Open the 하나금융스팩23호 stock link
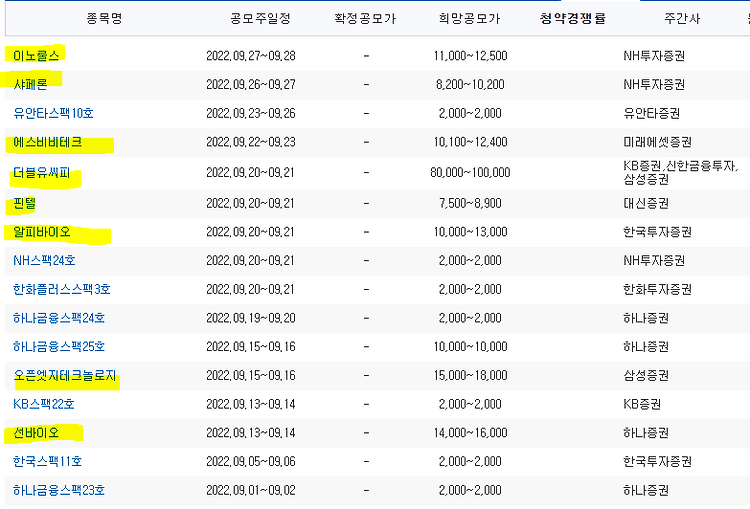Image resolution: width=750 pixels, height=509 pixels. [x=59, y=490]
